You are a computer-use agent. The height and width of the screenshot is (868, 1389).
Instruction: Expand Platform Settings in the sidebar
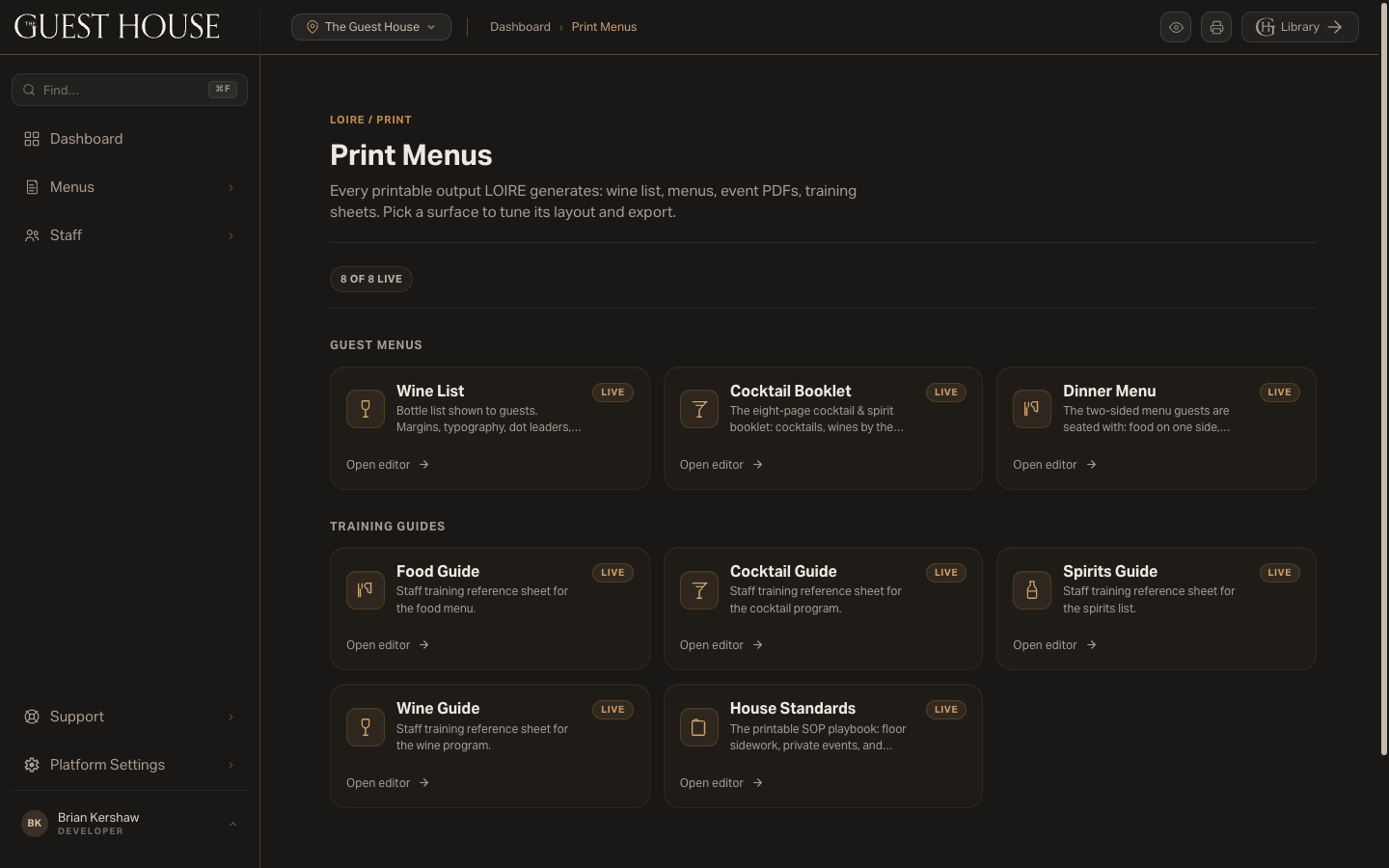[129, 765]
